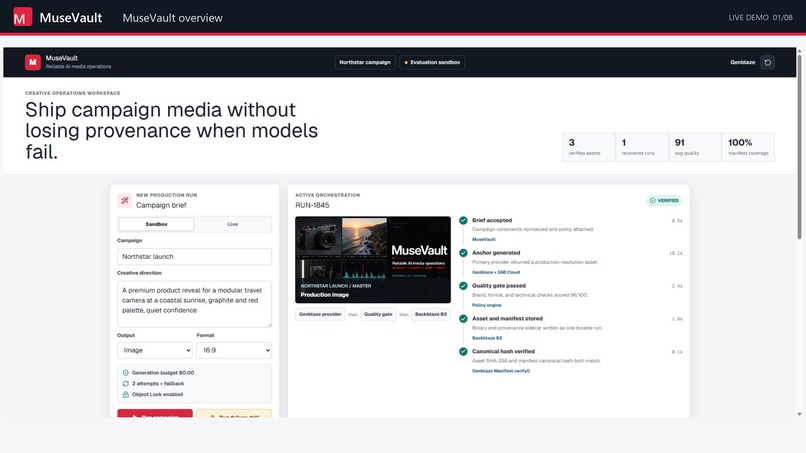
Task: Click the VERIFIED status badge
Action: pyautogui.click(x=664, y=201)
